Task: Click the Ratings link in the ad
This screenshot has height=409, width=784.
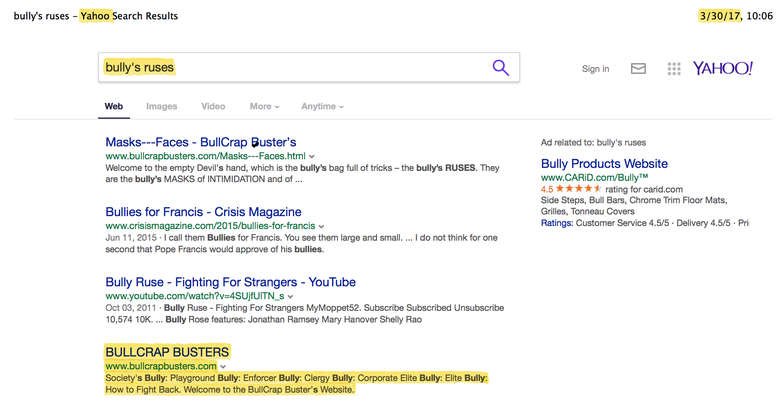Action: pos(557,223)
